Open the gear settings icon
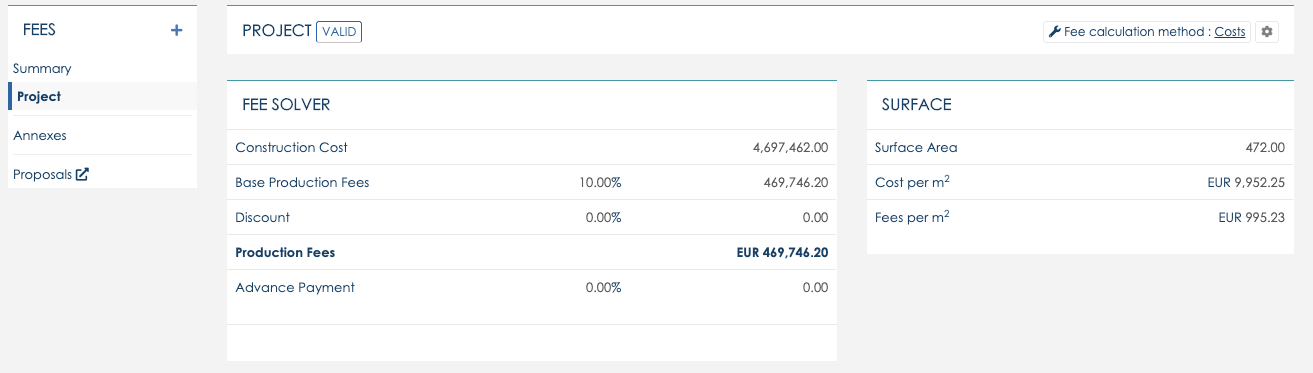 [x=1267, y=32]
